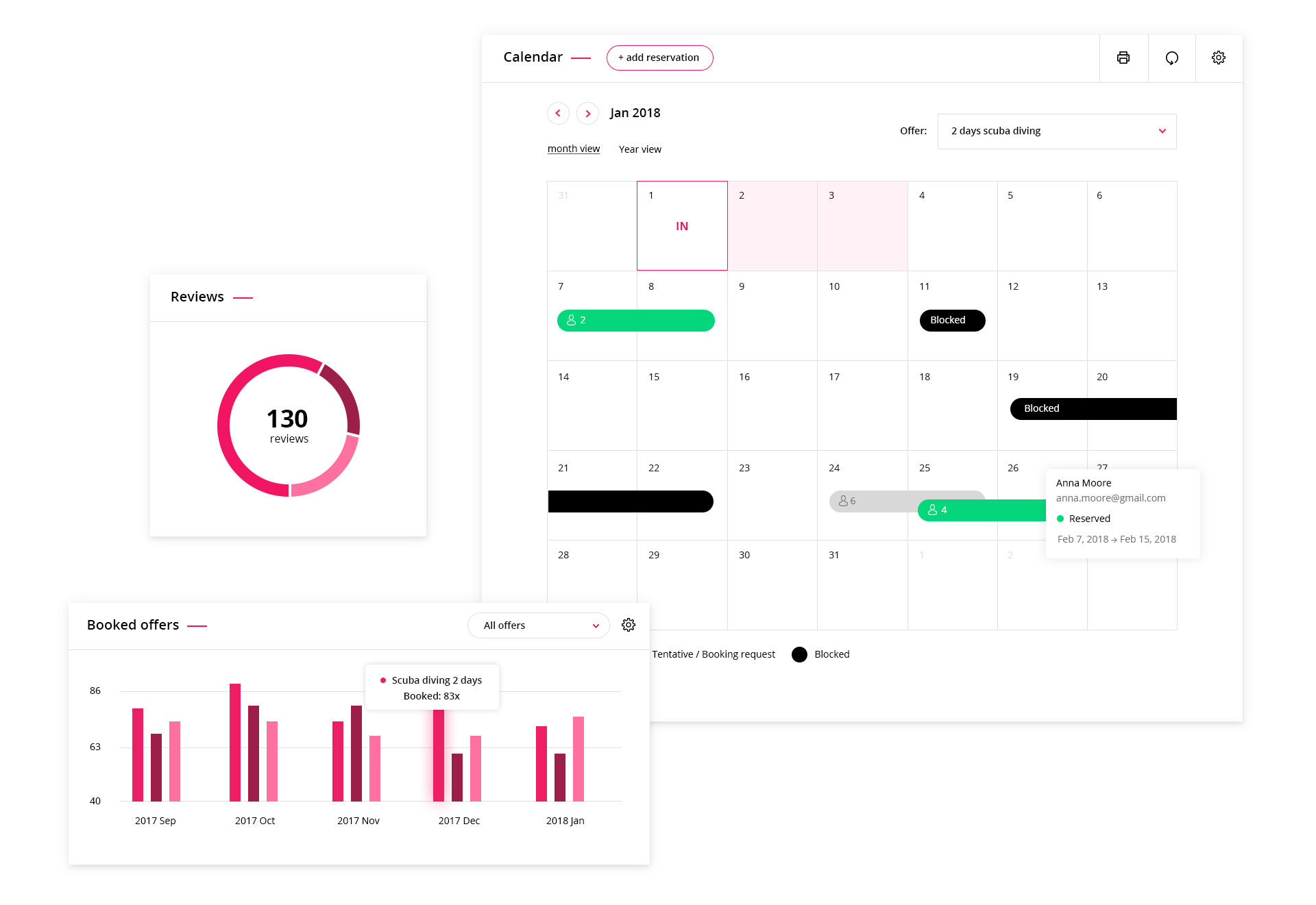
Task: Click the left arrow to previous month
Action: 558,113
